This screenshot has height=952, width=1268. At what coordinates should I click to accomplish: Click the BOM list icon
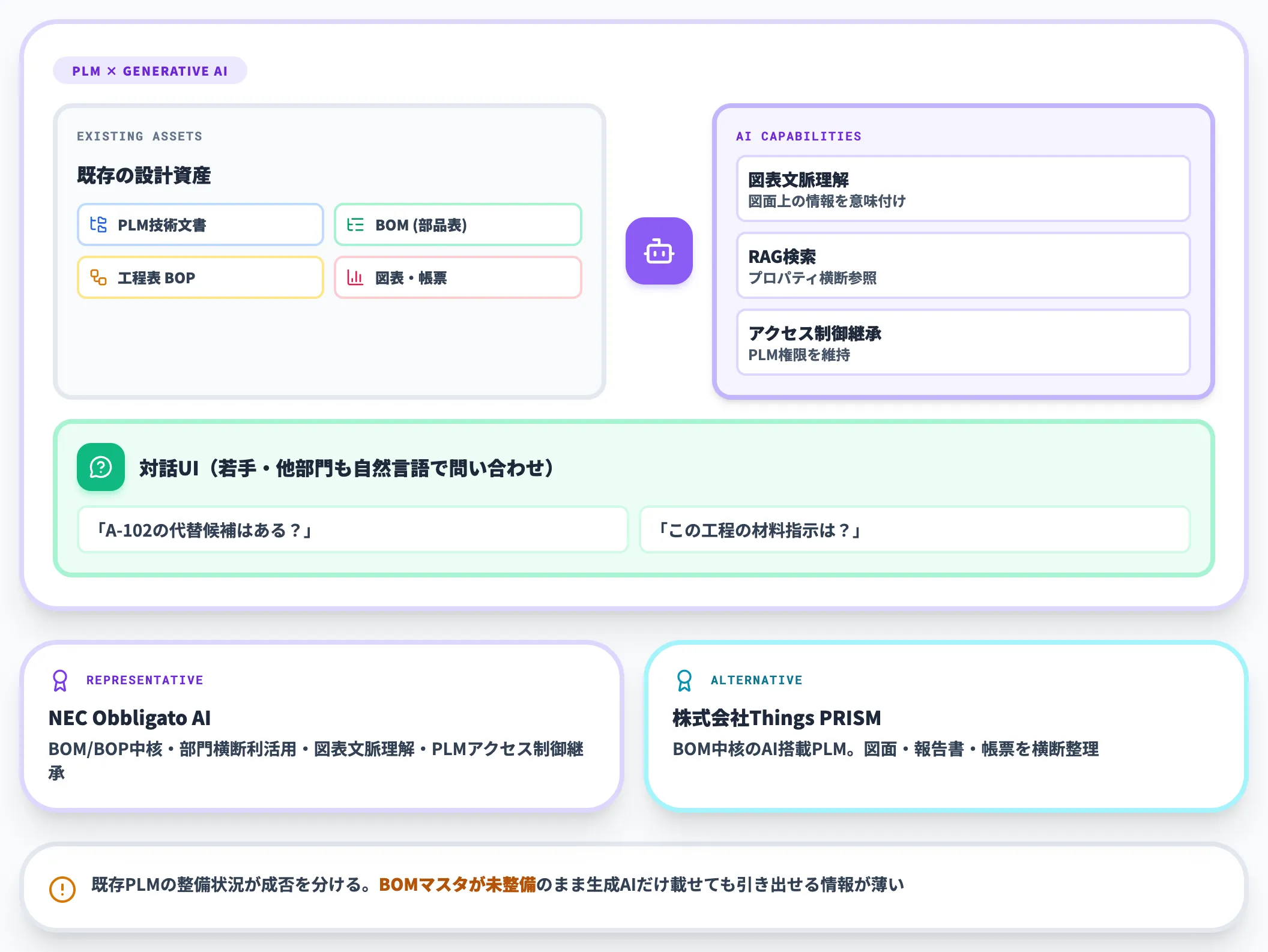pyautogui.click(x=355, y=224)
